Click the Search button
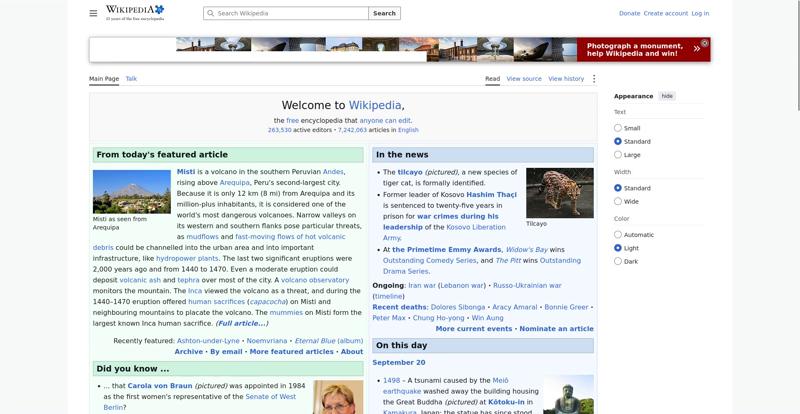This screenshot has height=414, width=800. pyautogui.click(x=384, y=13)
